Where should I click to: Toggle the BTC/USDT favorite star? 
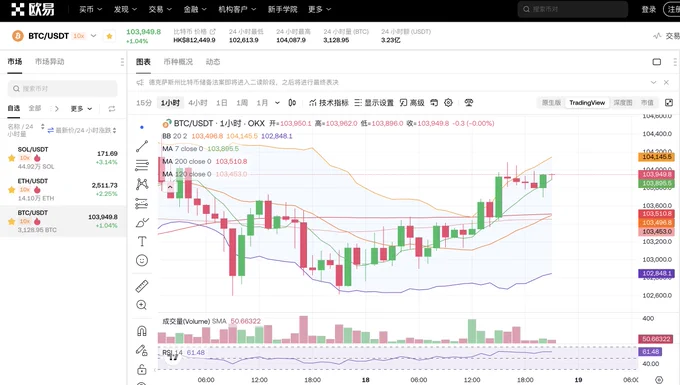109,36
